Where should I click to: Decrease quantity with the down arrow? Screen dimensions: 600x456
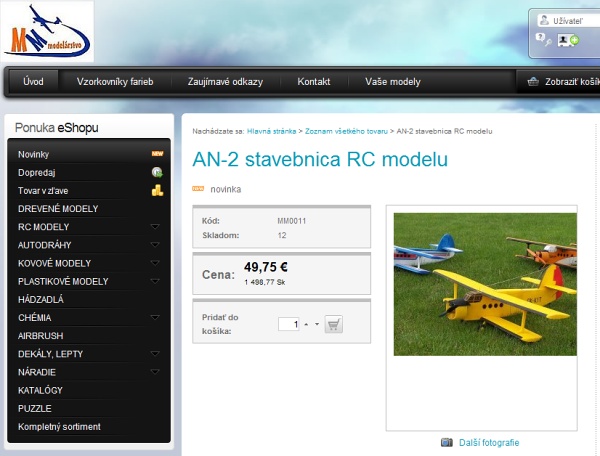point(317,324)
